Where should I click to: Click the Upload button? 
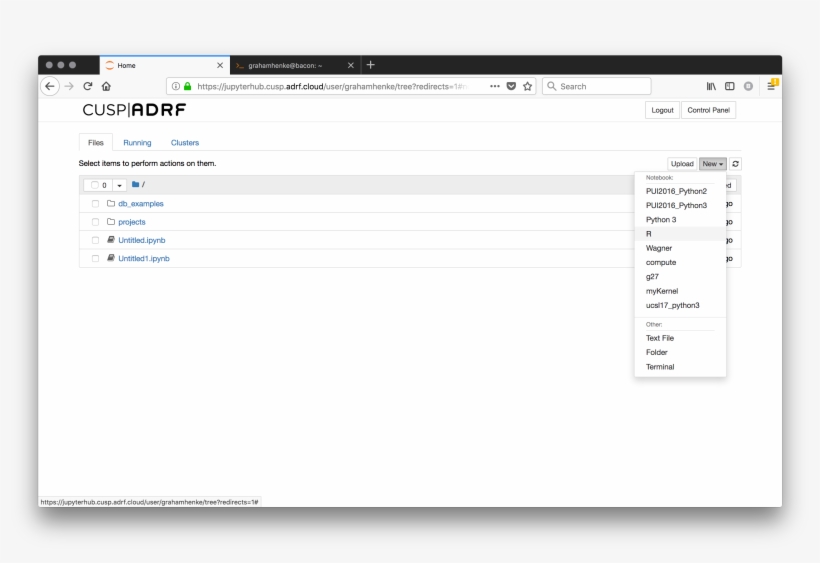click(x=682, y=164)
